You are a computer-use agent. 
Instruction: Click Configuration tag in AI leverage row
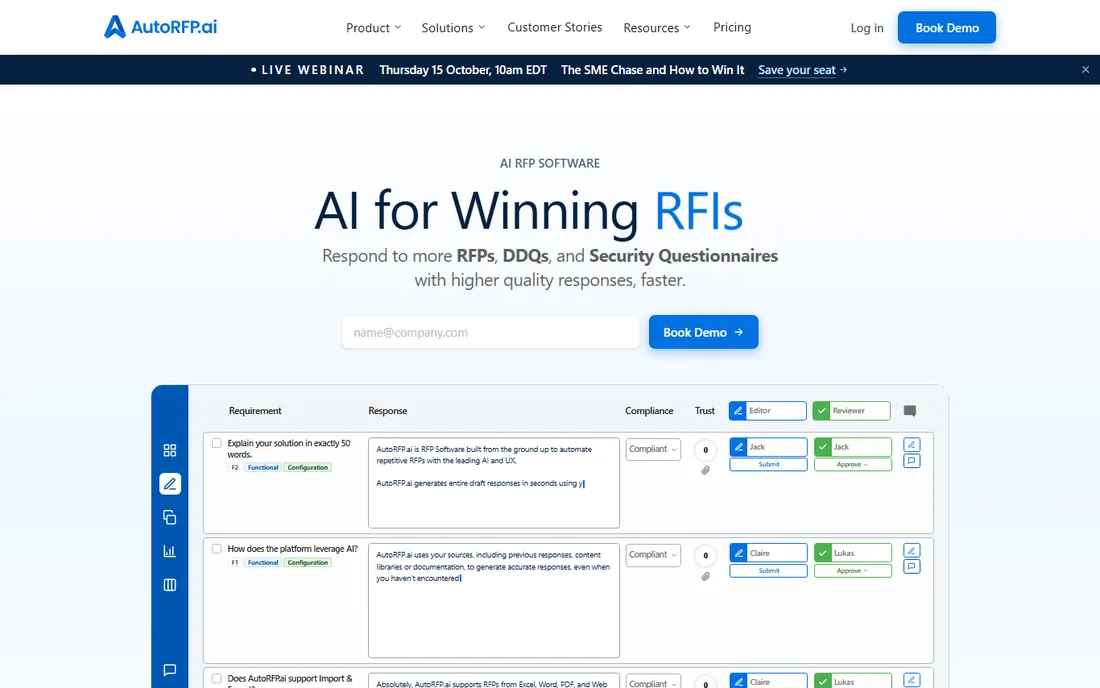click(307, 562)
